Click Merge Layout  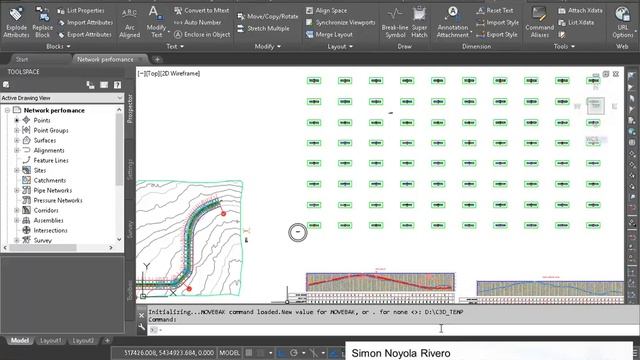pos(329,35)
